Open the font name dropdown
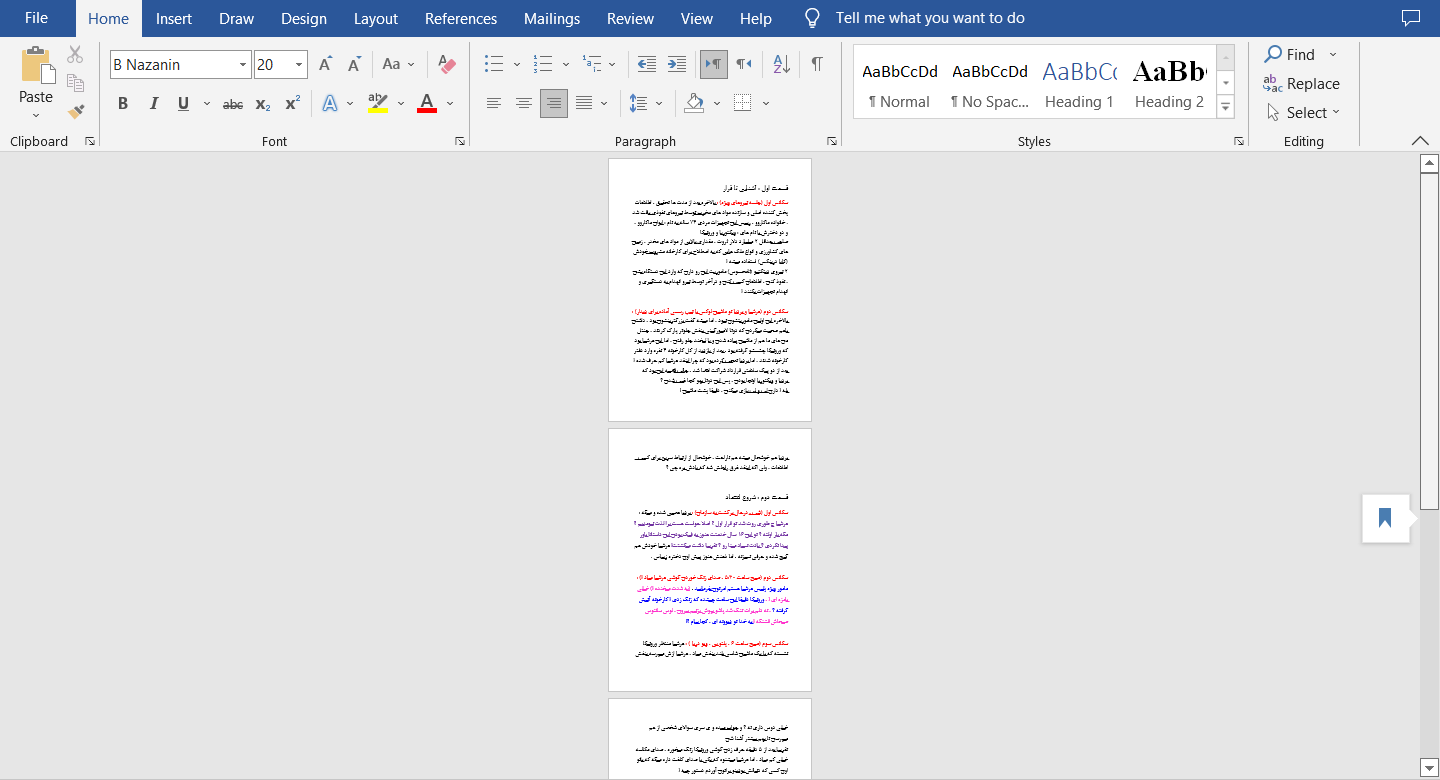 [x=243, y=65]
